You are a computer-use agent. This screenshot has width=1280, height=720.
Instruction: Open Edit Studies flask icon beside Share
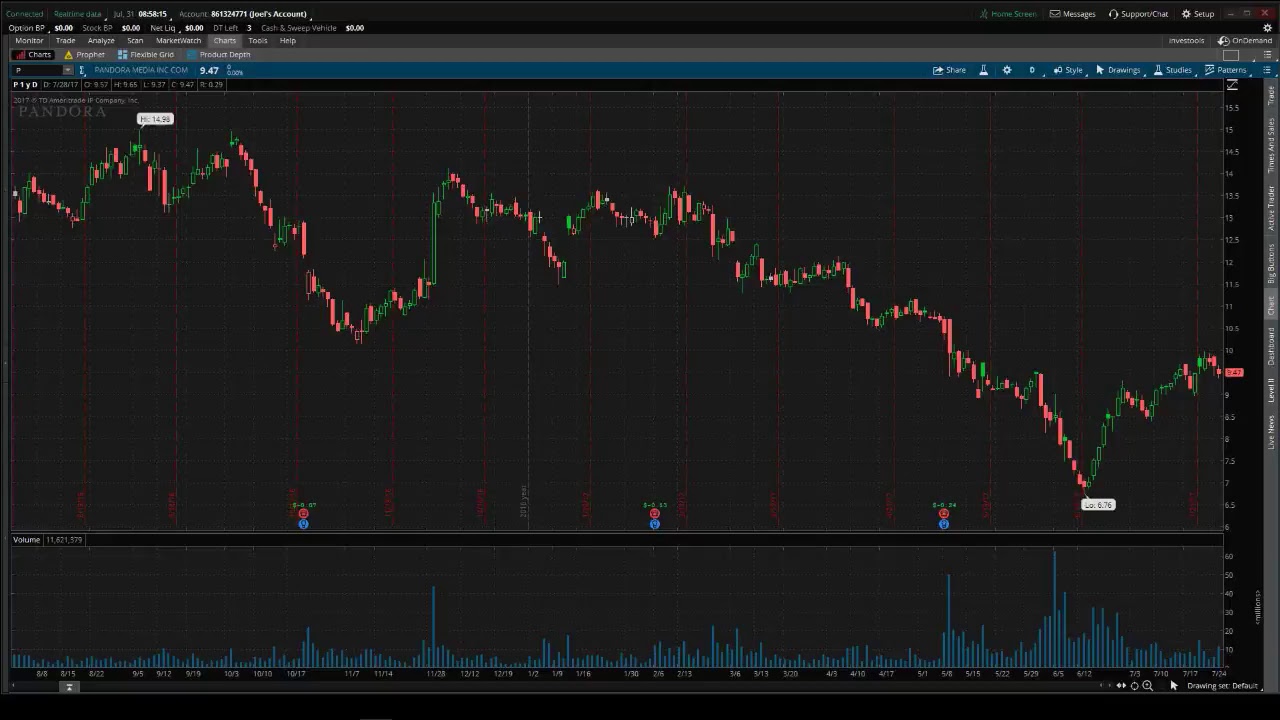tap(983, 70)
